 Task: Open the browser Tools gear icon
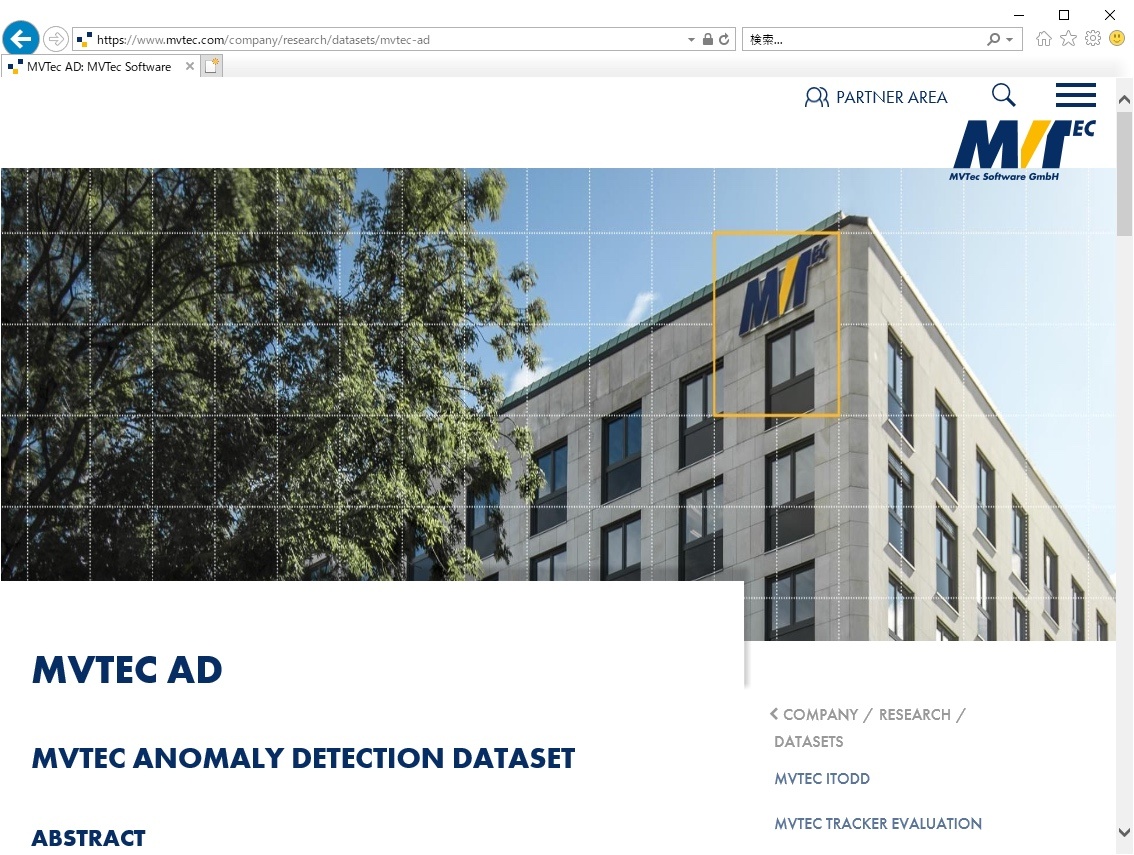click(1093, 38)
